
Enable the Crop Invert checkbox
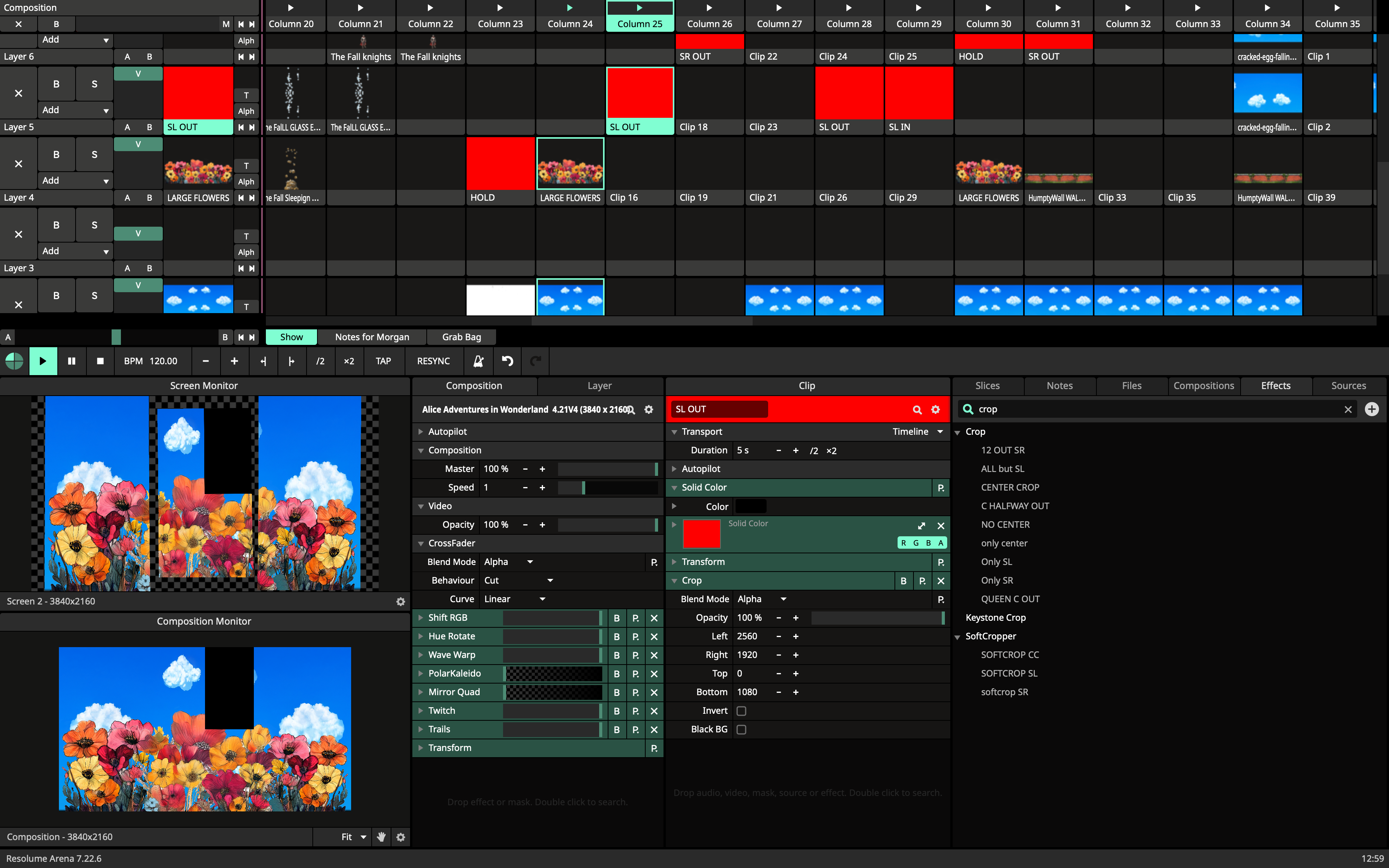coord(741,711)
